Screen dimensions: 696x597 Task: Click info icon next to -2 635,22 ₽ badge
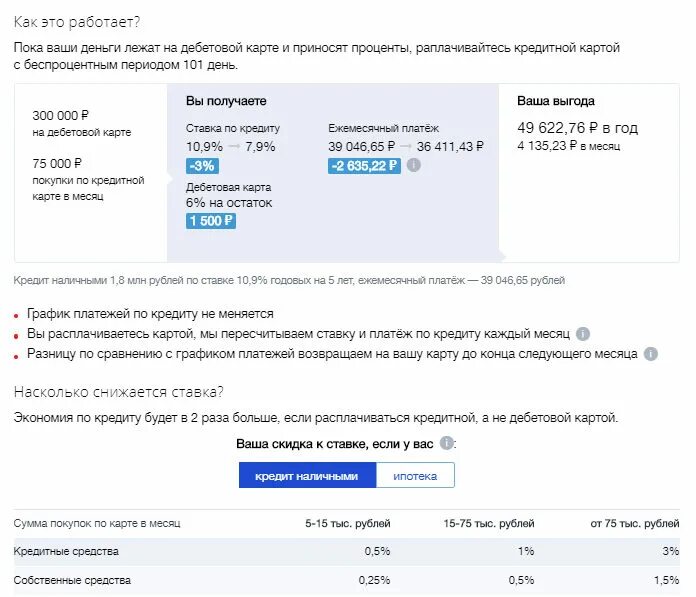pos(414,165)
